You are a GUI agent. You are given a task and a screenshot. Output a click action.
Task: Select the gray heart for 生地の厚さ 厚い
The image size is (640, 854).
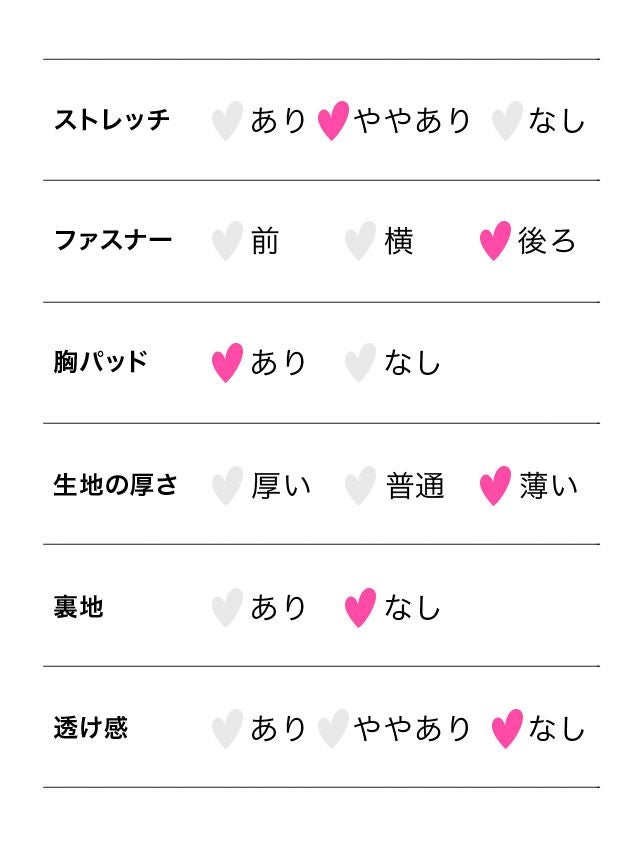click(x=227, y=486)
